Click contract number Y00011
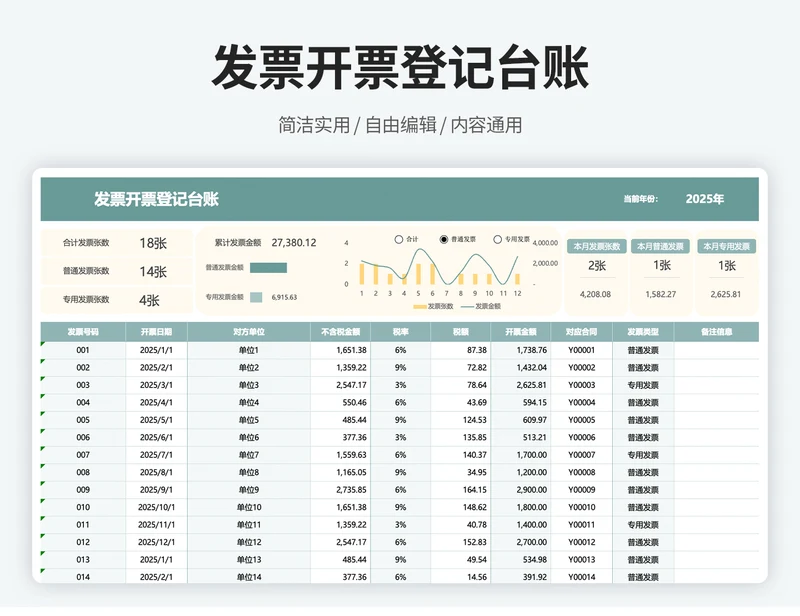Screen dimensions: 800x616 582,525
